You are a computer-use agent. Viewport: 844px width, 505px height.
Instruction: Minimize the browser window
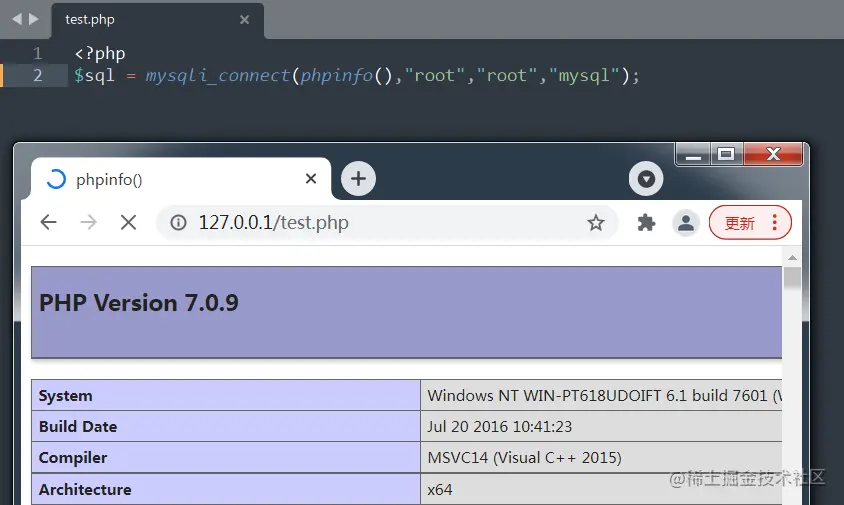point(693,155)
